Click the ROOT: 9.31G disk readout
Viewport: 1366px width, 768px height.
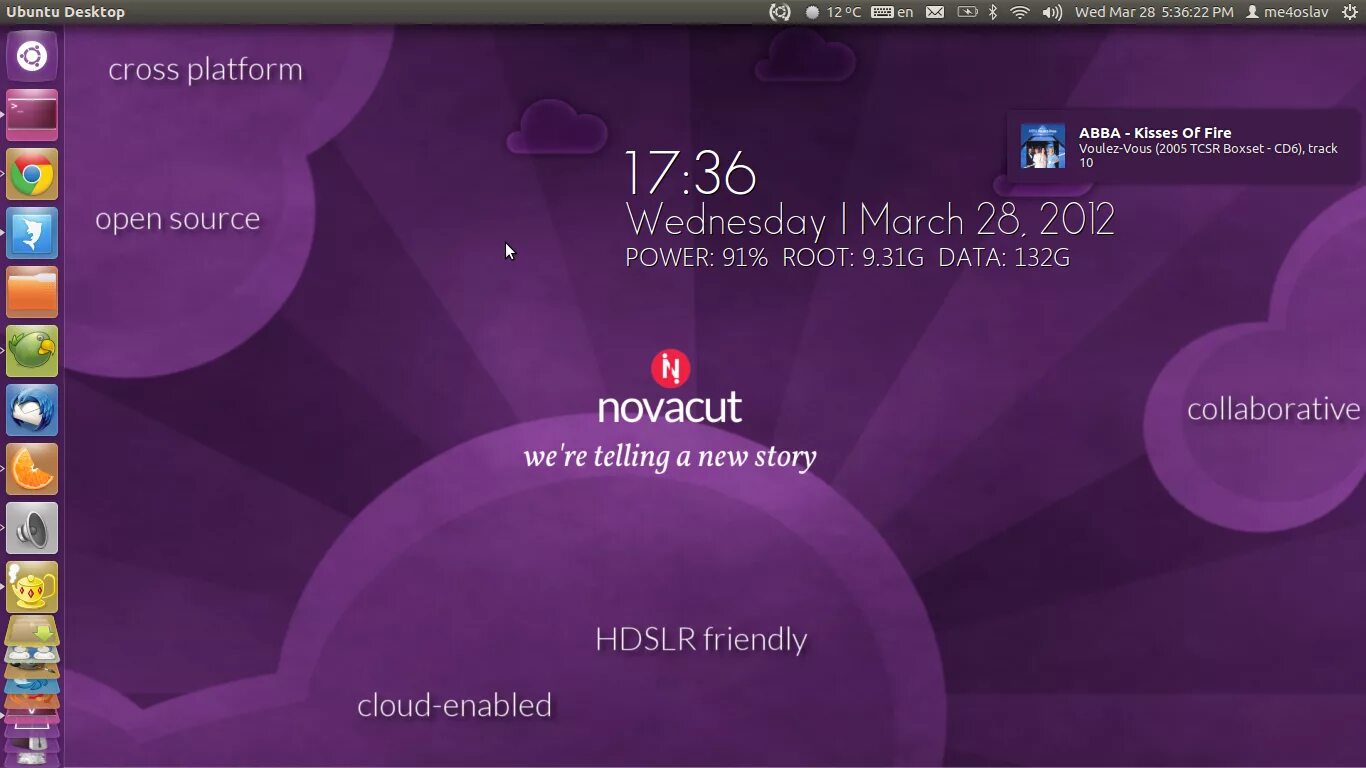coord(853,258)
